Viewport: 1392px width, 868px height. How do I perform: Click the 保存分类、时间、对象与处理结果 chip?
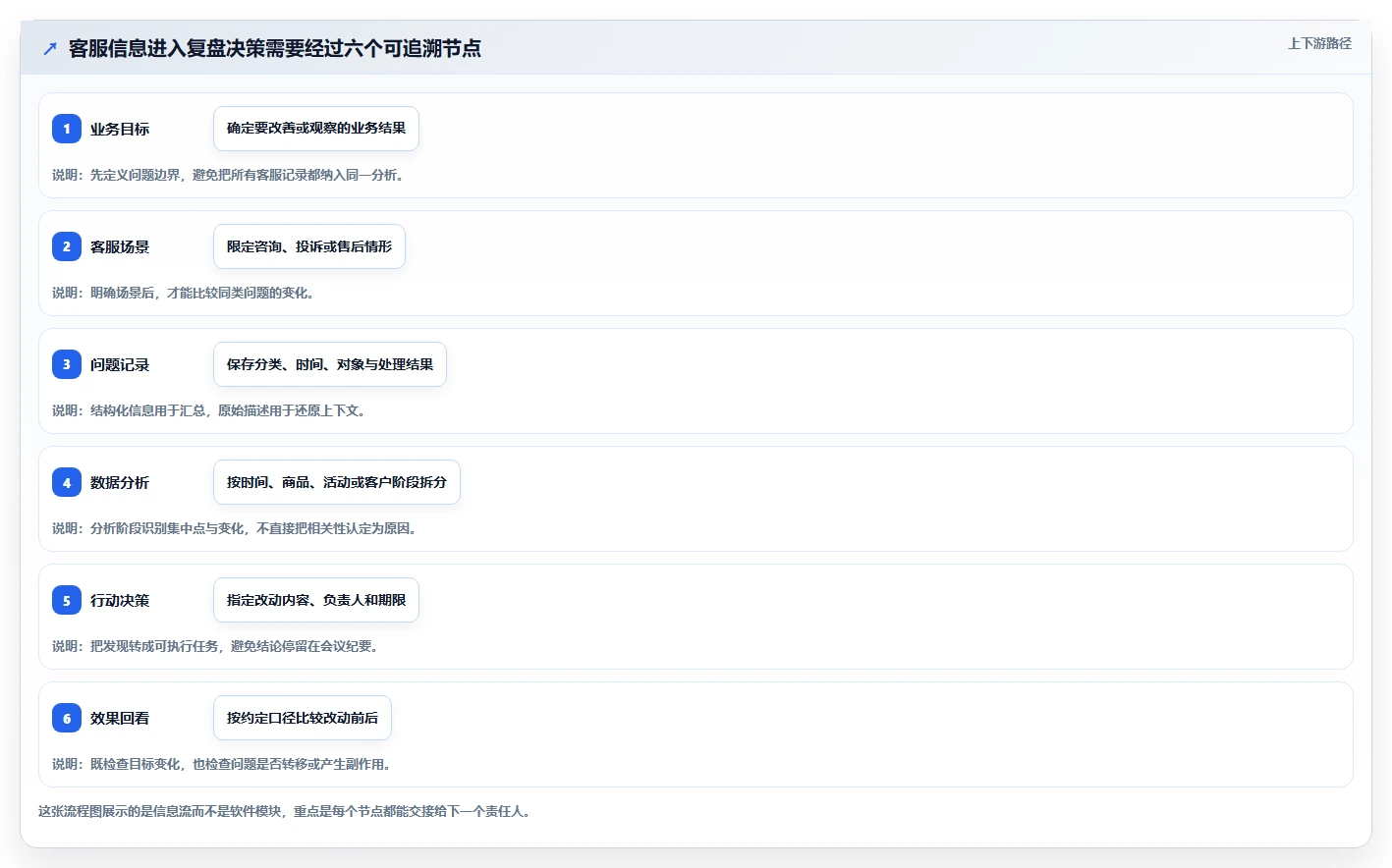[330, 364]
